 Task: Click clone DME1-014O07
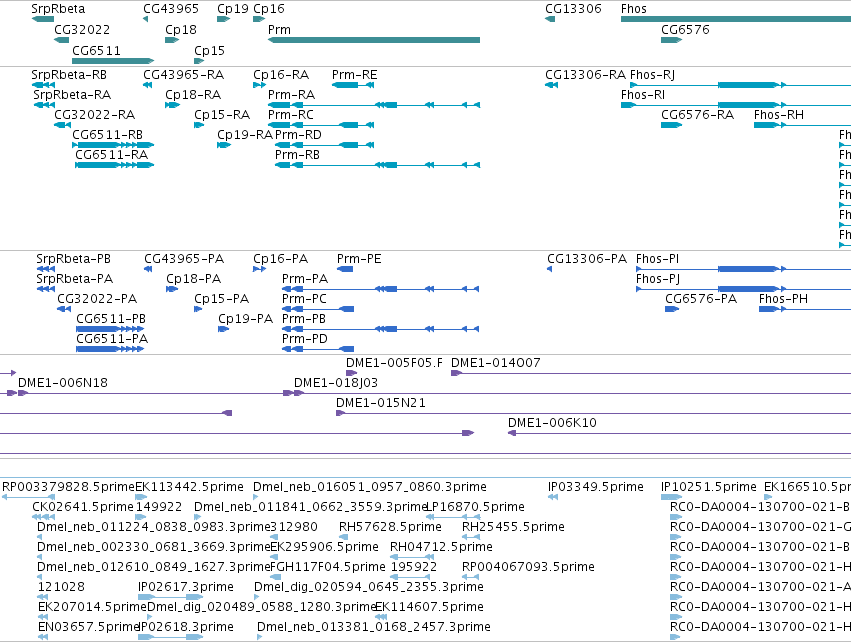tap(496, 363)
